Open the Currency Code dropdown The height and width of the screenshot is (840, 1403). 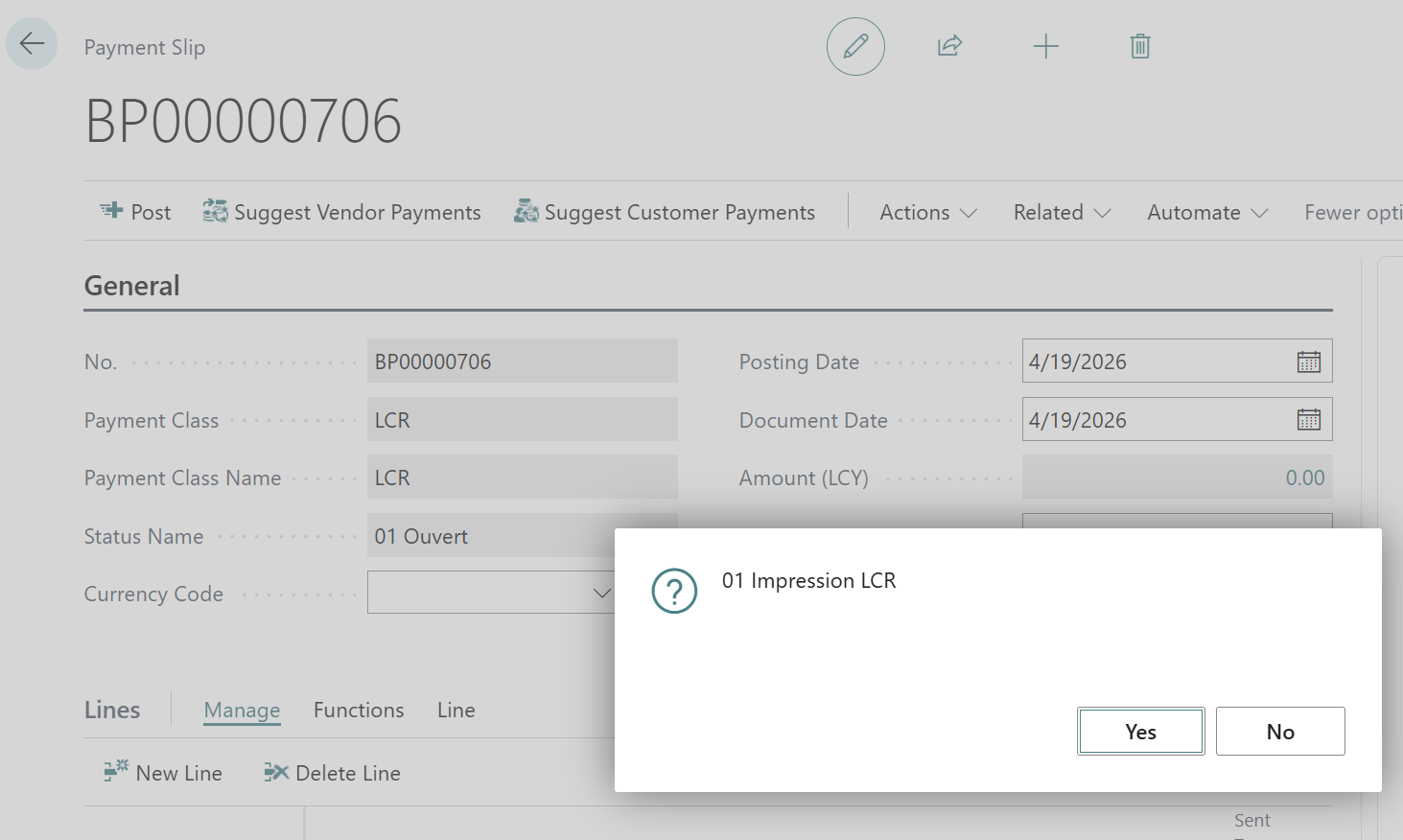(x=601, y=594)
